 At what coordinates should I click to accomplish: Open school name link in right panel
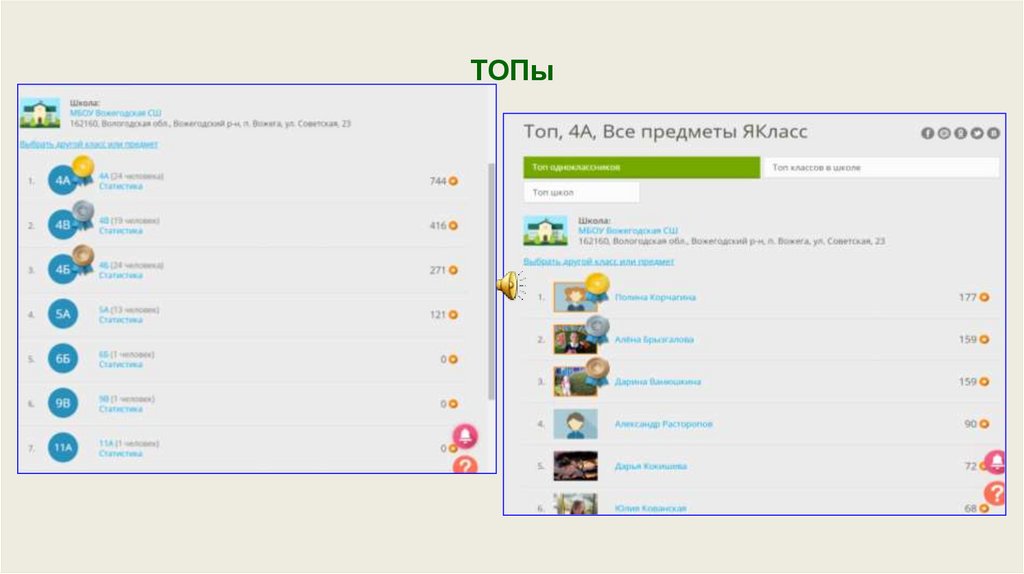click(628, 231)
